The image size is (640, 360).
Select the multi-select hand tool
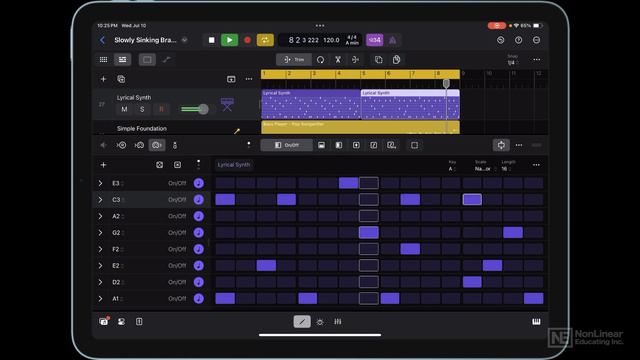(396, 60)
